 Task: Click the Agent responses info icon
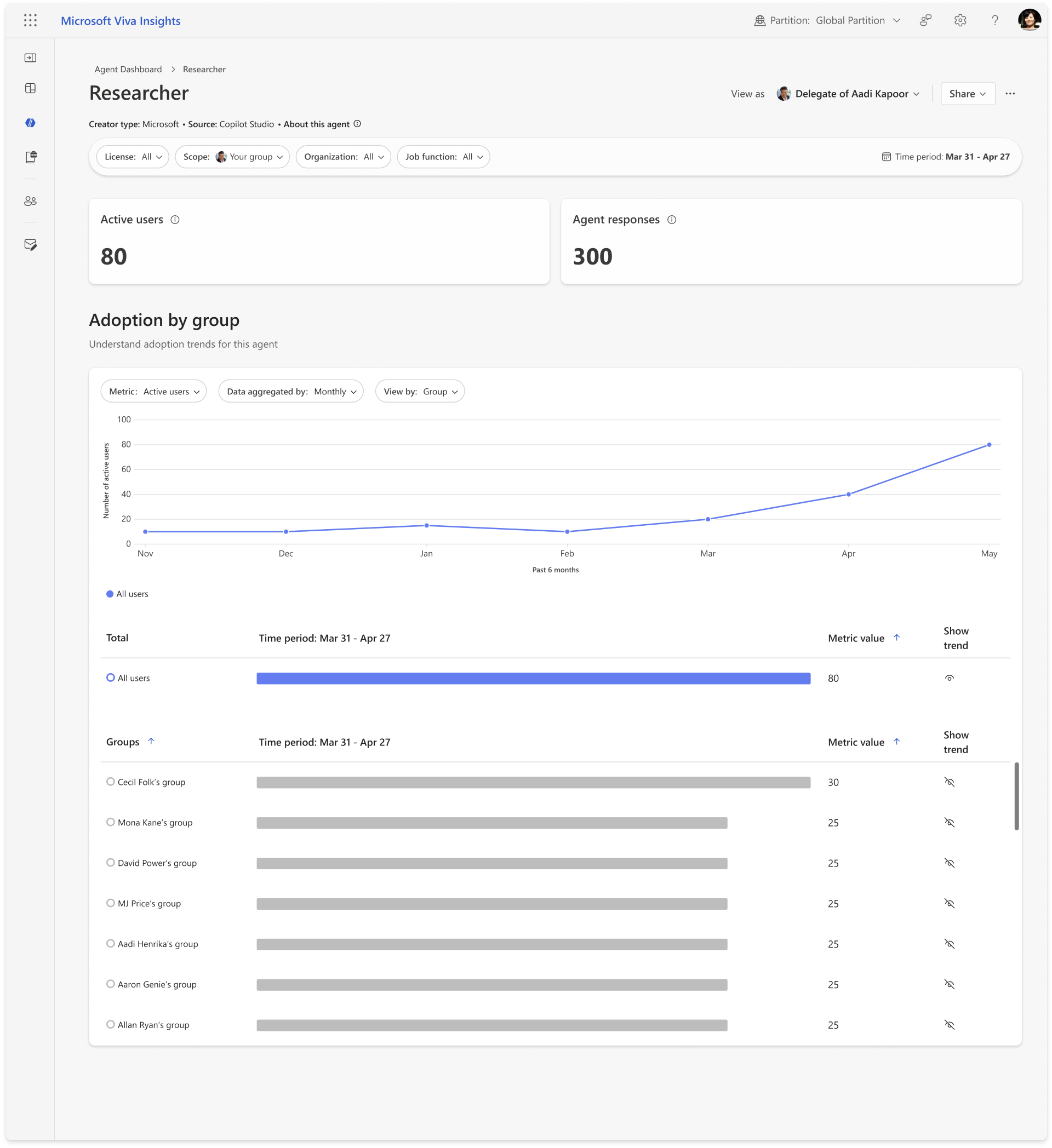pyautogui.click(x=672, y=220)
